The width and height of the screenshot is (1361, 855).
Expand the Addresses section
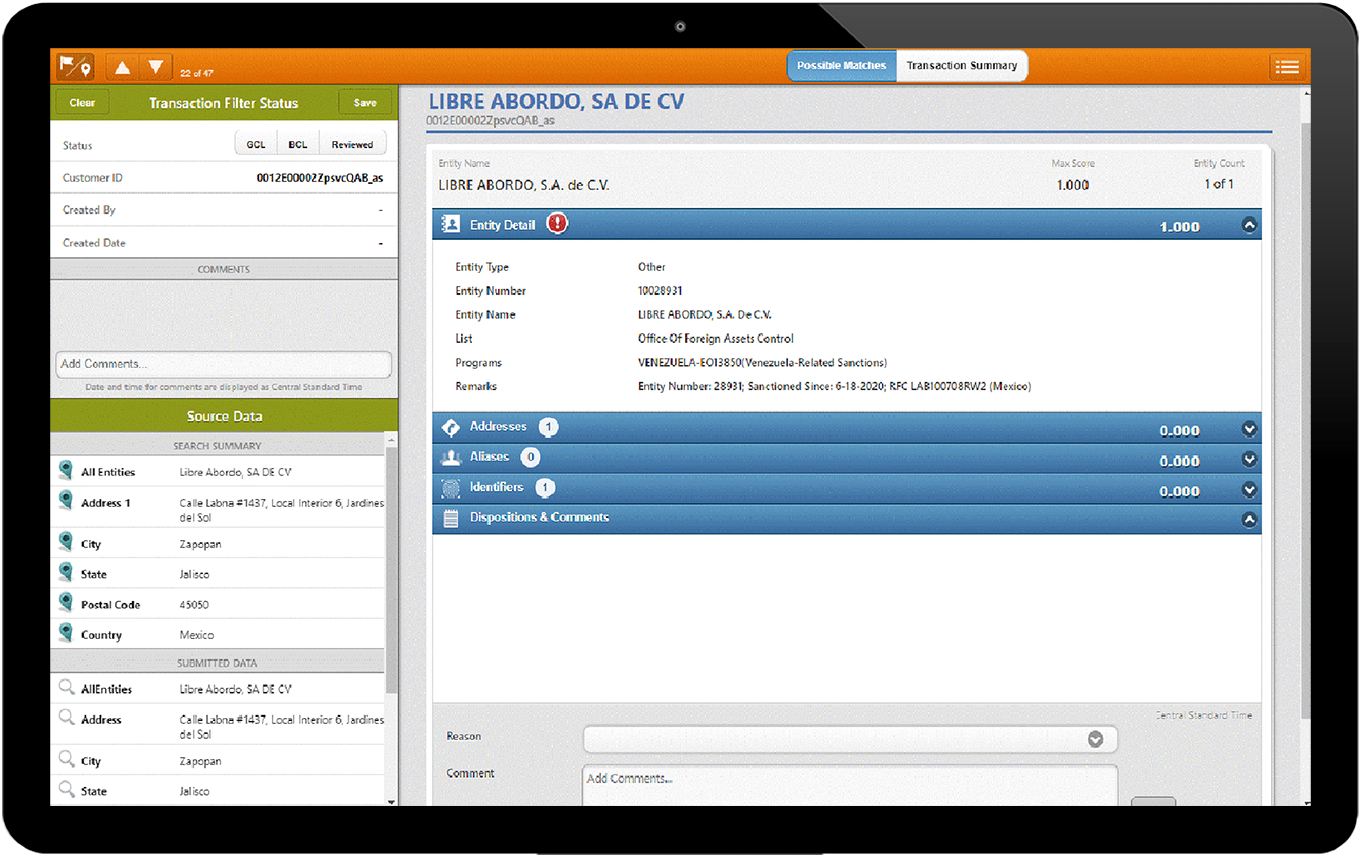point(1248,430)
